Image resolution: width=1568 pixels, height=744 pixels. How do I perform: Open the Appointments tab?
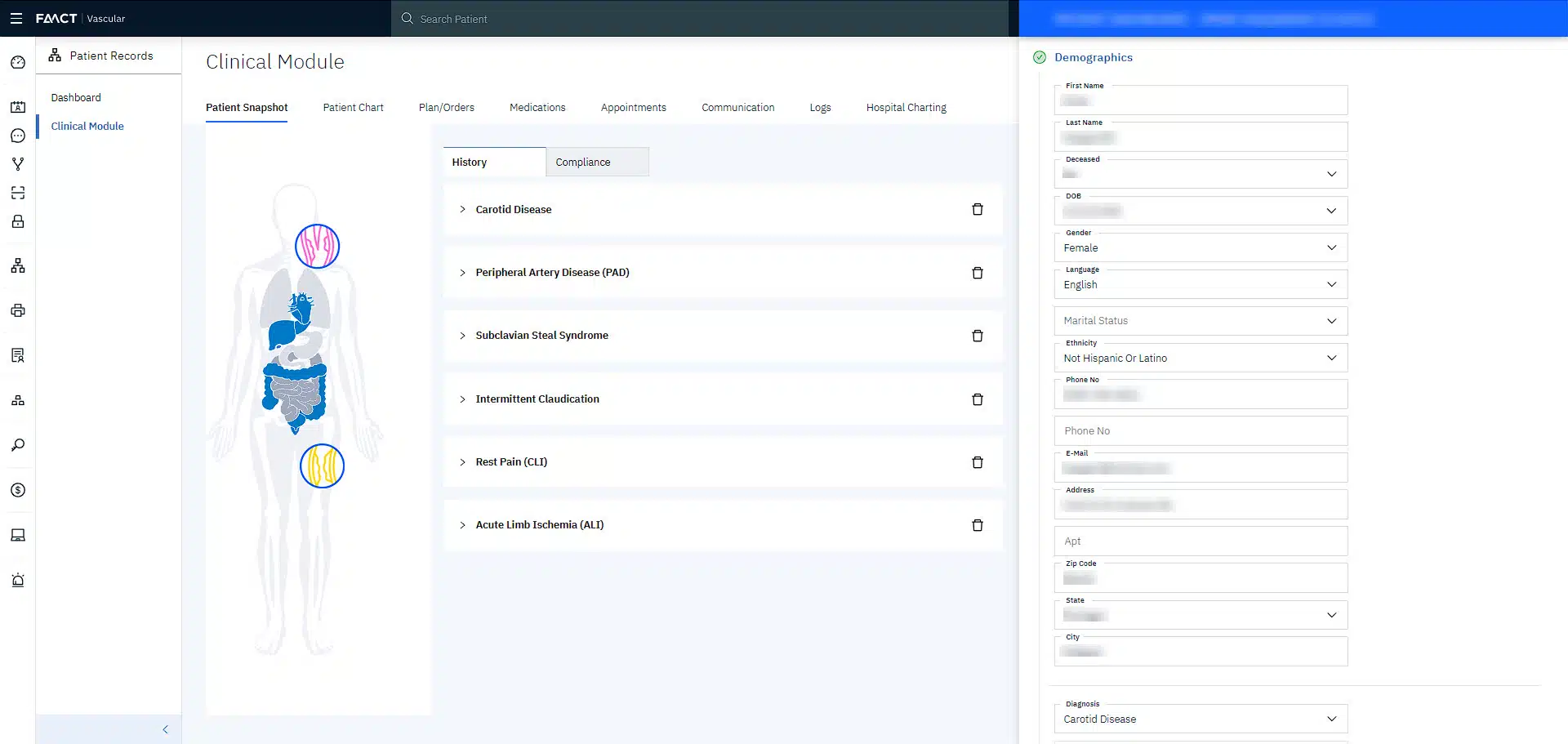point(634,108)
